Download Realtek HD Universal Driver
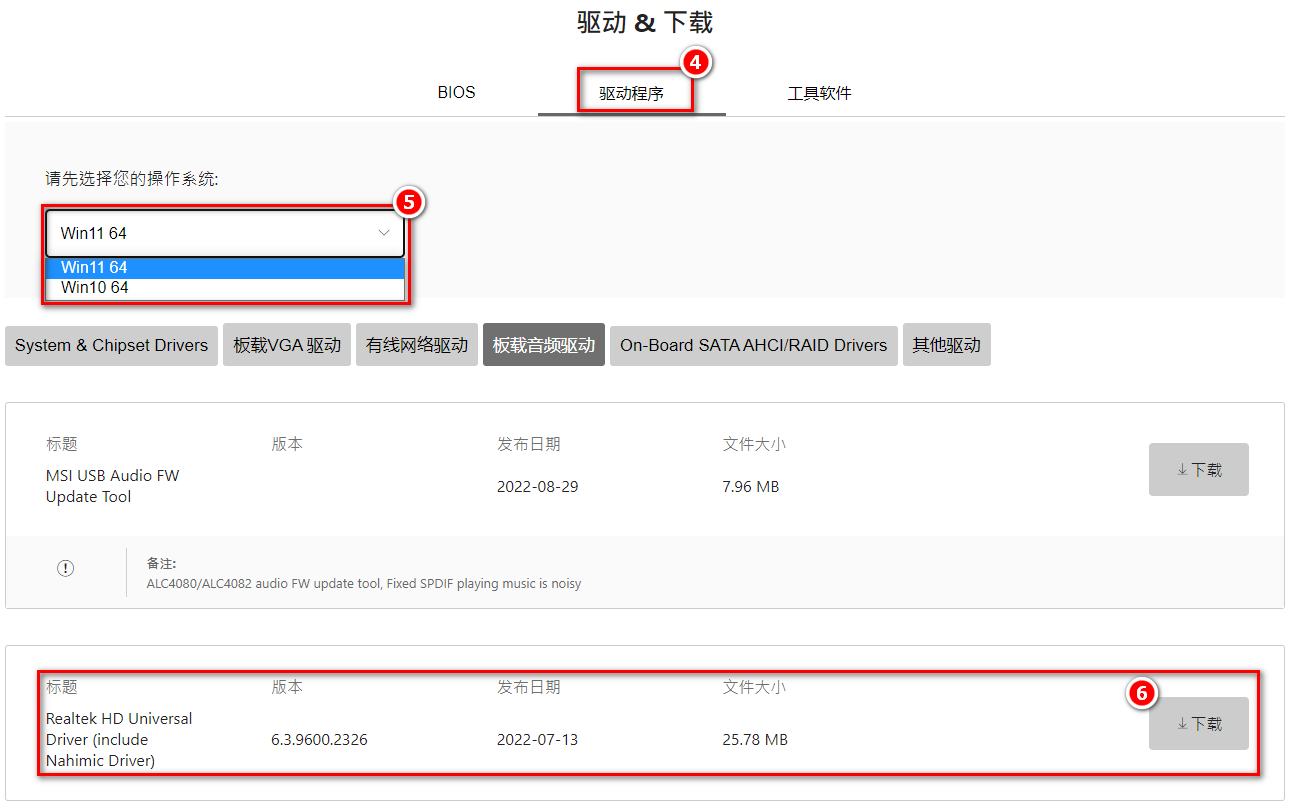Viewport: 1289px width, 805px height. click(1198, 724)
